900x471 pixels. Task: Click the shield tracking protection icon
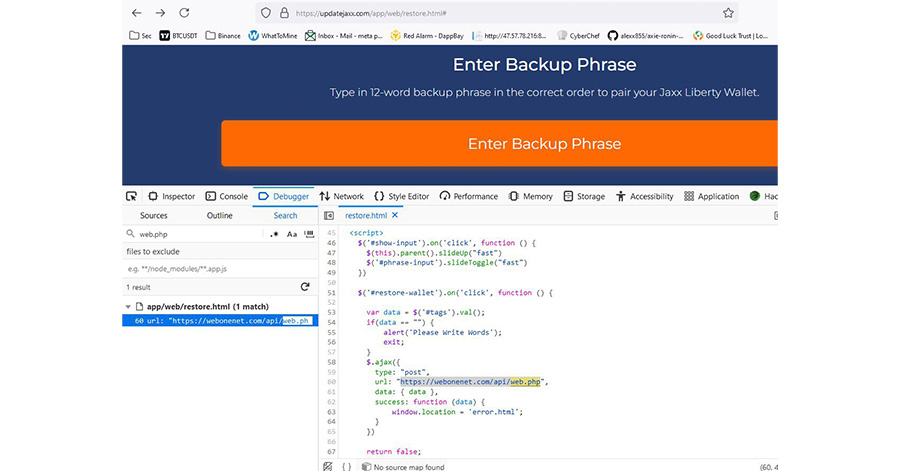pos(266,13)
